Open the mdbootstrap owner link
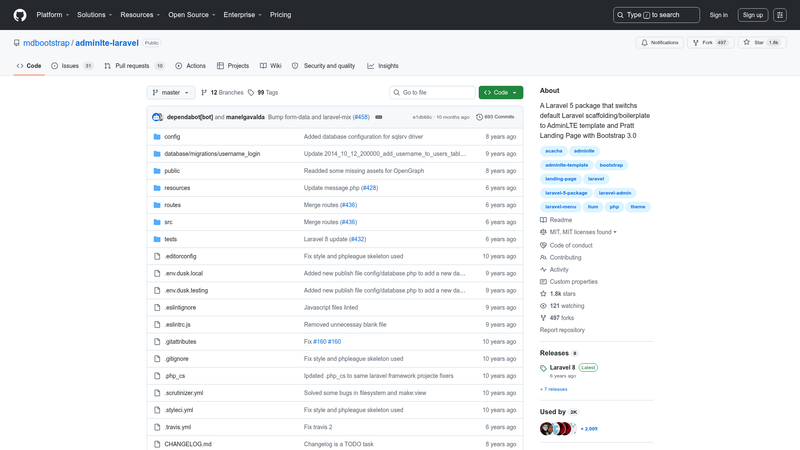 (46, 43)
